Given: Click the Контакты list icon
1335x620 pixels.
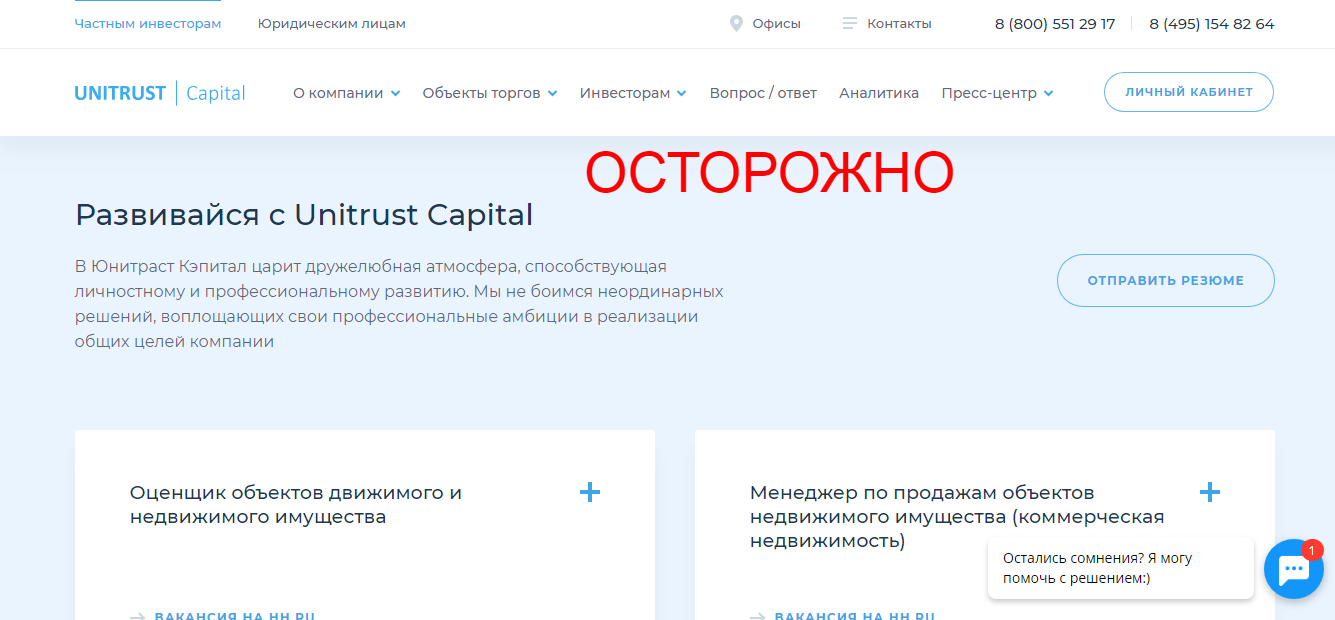Looking at the screenshot, I should click(850, 23).
